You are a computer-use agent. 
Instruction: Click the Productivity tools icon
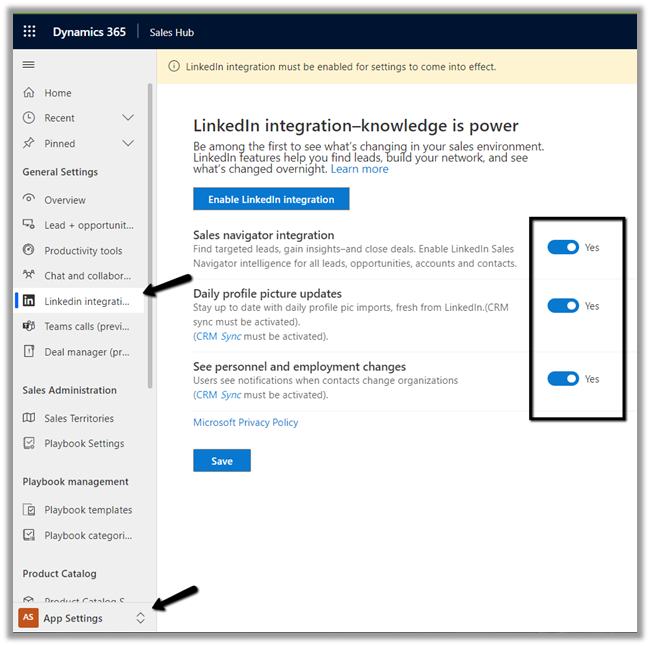pyautogui.click(x=29, y=250)
